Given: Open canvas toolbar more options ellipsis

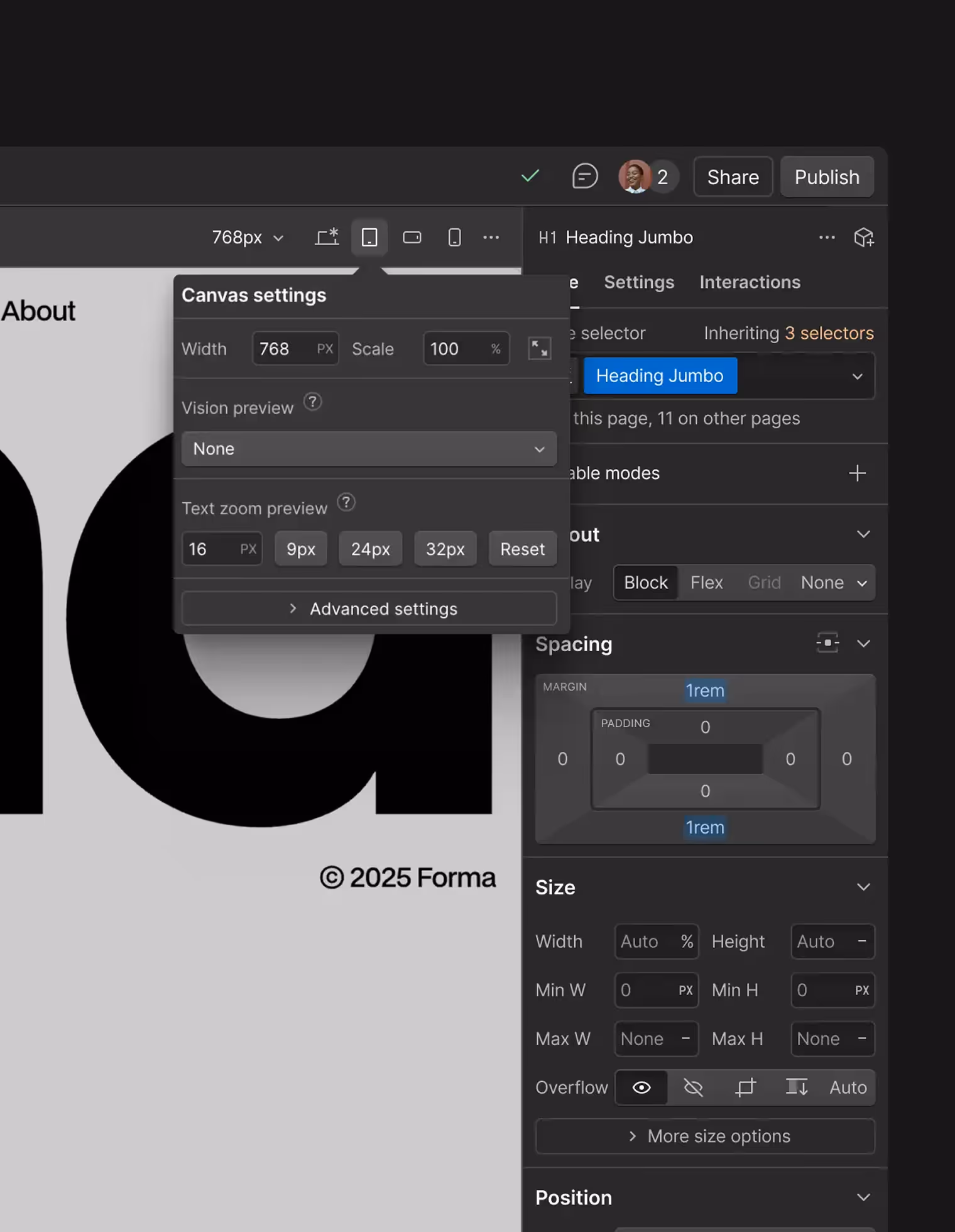Looking at the screenshot, I should tap(491, 237).
